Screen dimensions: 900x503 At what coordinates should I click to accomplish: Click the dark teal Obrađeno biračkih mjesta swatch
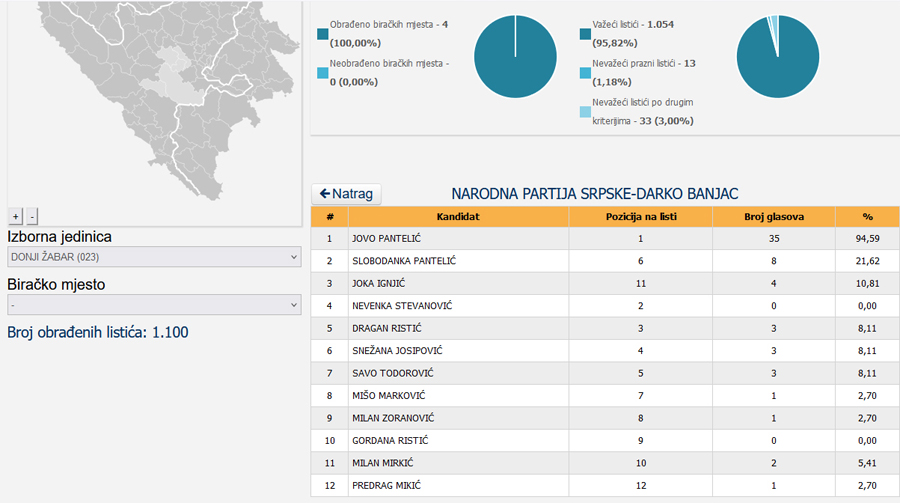[323, 34]
